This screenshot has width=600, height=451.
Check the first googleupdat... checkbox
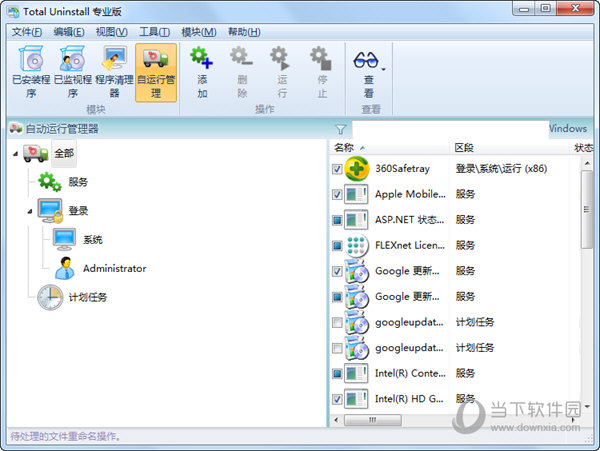coord(337,322)
